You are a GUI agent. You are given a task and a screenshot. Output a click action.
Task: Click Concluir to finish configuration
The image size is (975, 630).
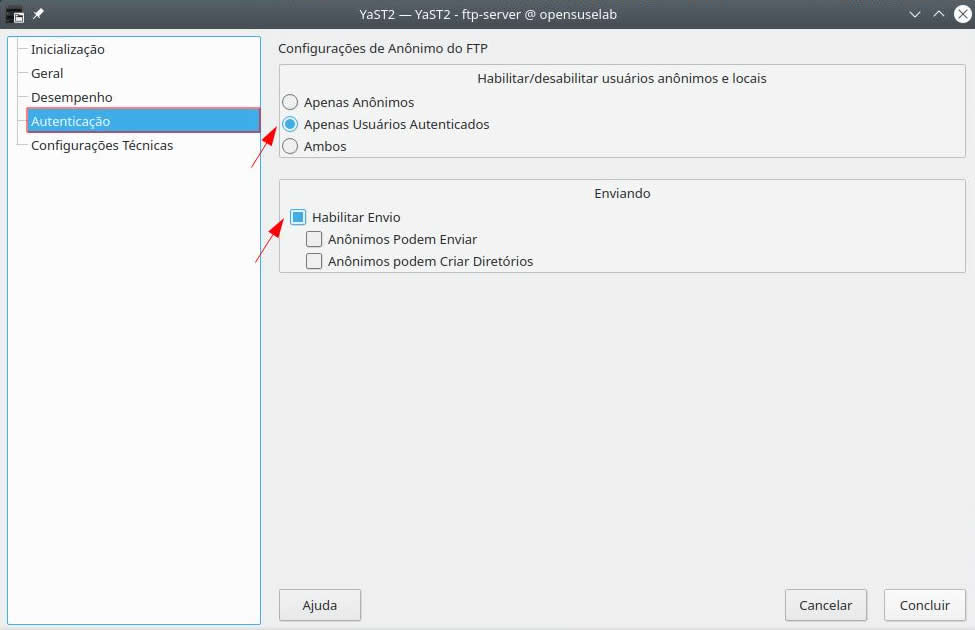point(924,605)
